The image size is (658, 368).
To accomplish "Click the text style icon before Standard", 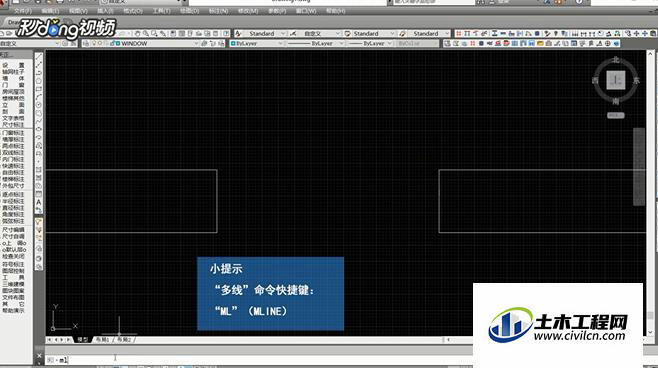I will [238, 33].
